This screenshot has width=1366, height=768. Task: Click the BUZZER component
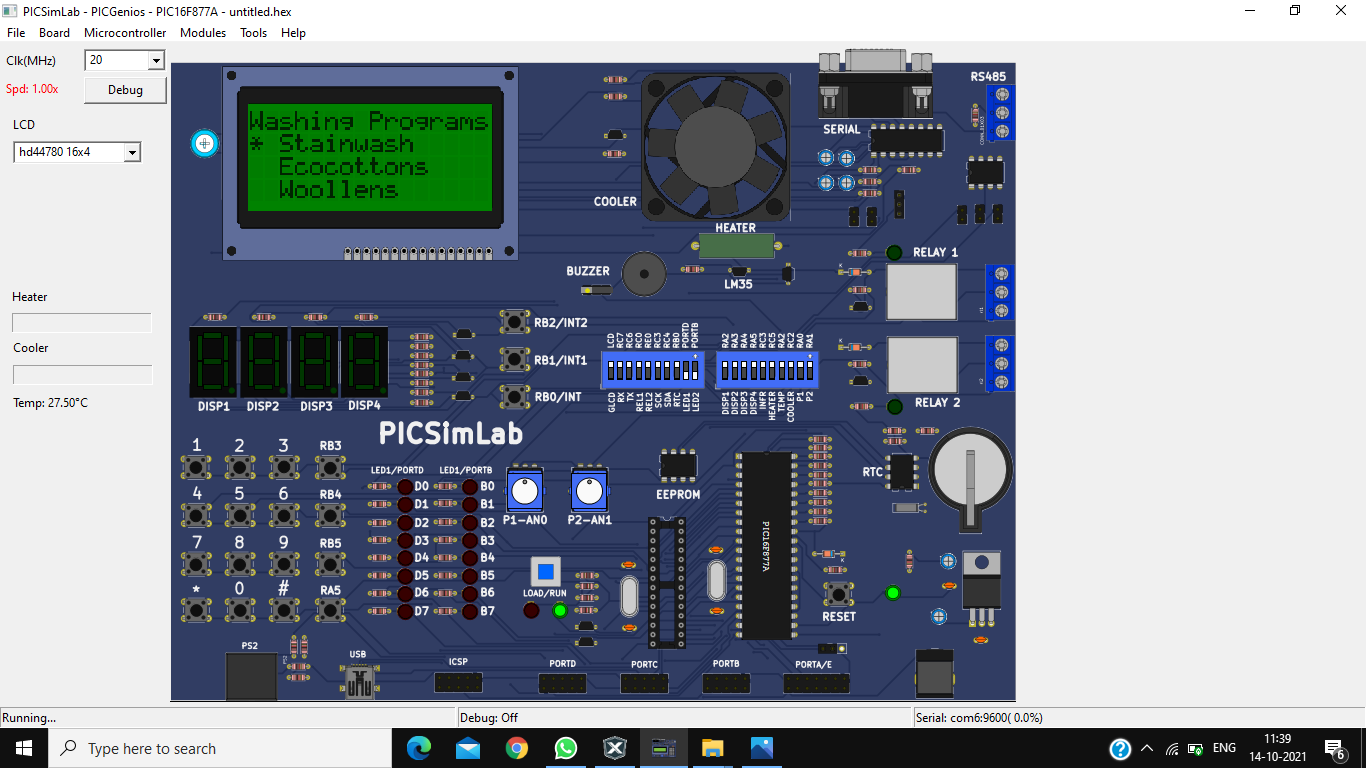[x=643, y=274]
